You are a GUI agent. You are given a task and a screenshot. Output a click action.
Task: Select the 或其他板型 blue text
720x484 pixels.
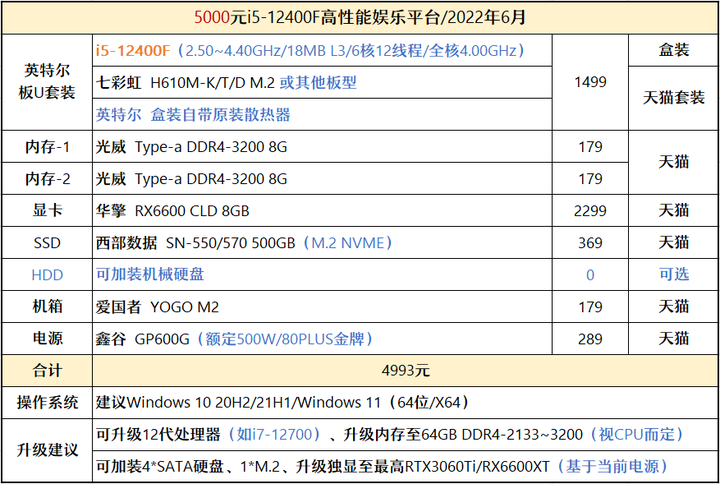click(x=318, y=83)
